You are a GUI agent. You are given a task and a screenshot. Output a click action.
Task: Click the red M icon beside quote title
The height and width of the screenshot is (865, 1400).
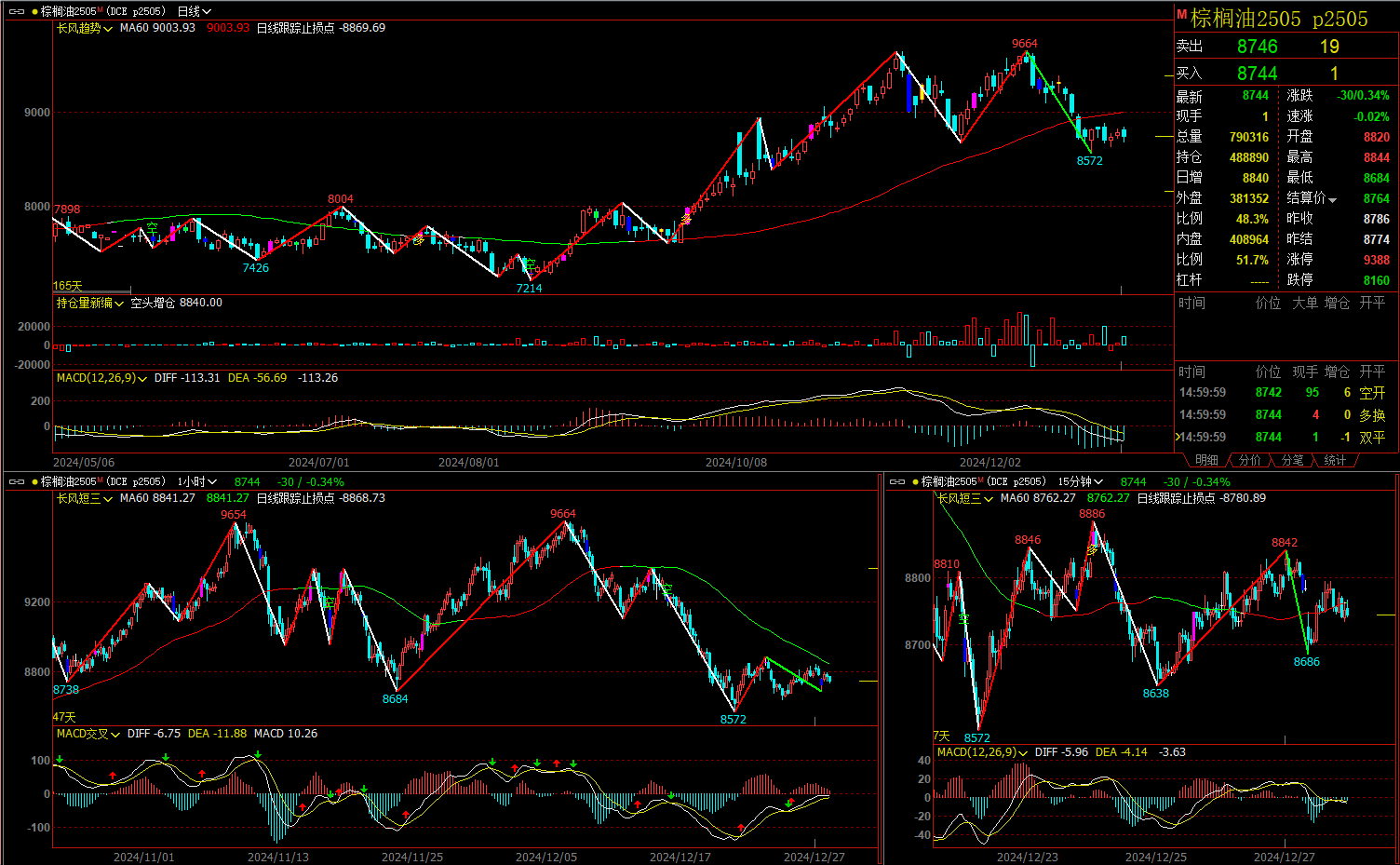[x=1182, y=15]
